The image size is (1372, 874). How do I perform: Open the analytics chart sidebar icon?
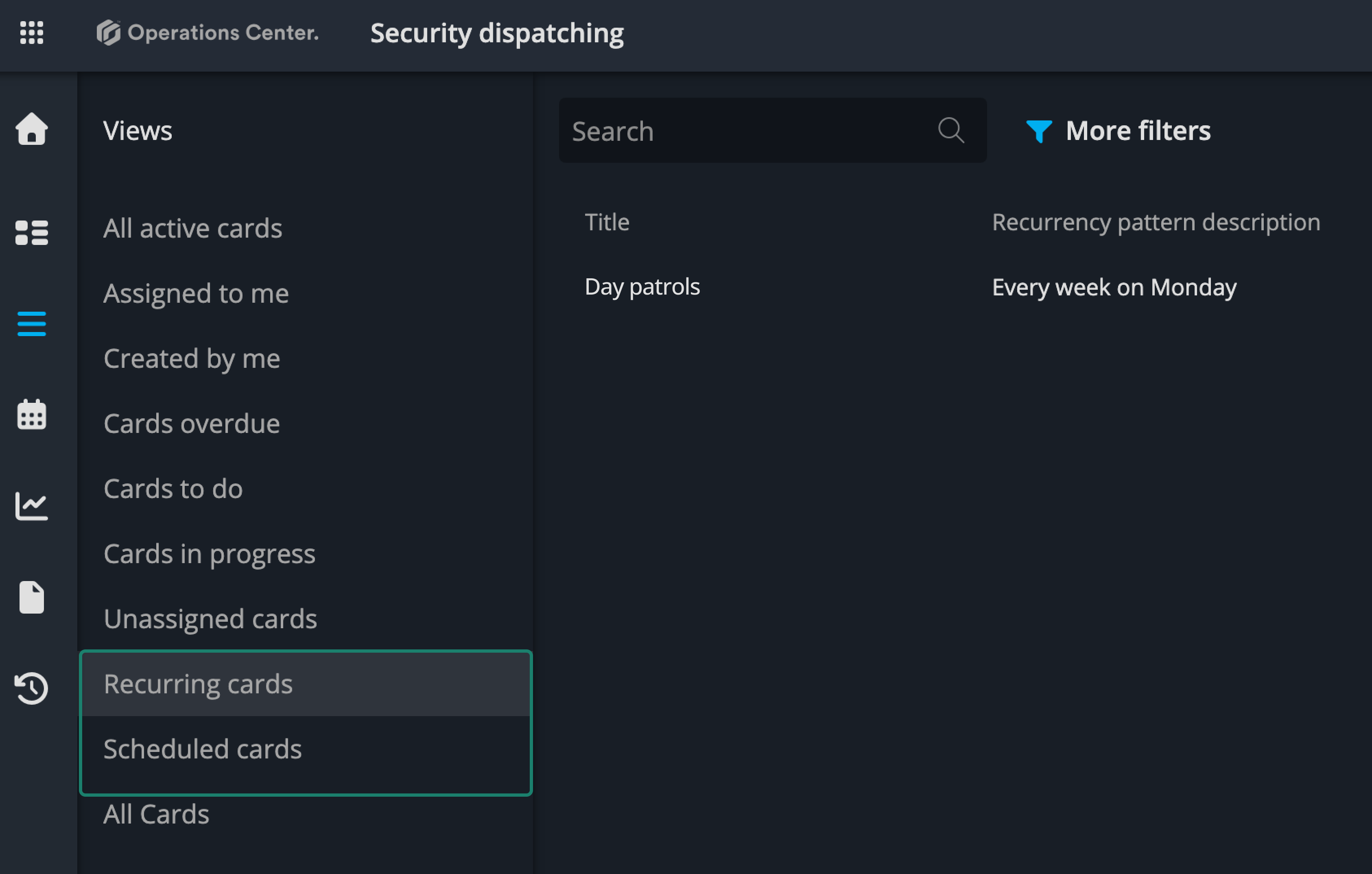31,506
